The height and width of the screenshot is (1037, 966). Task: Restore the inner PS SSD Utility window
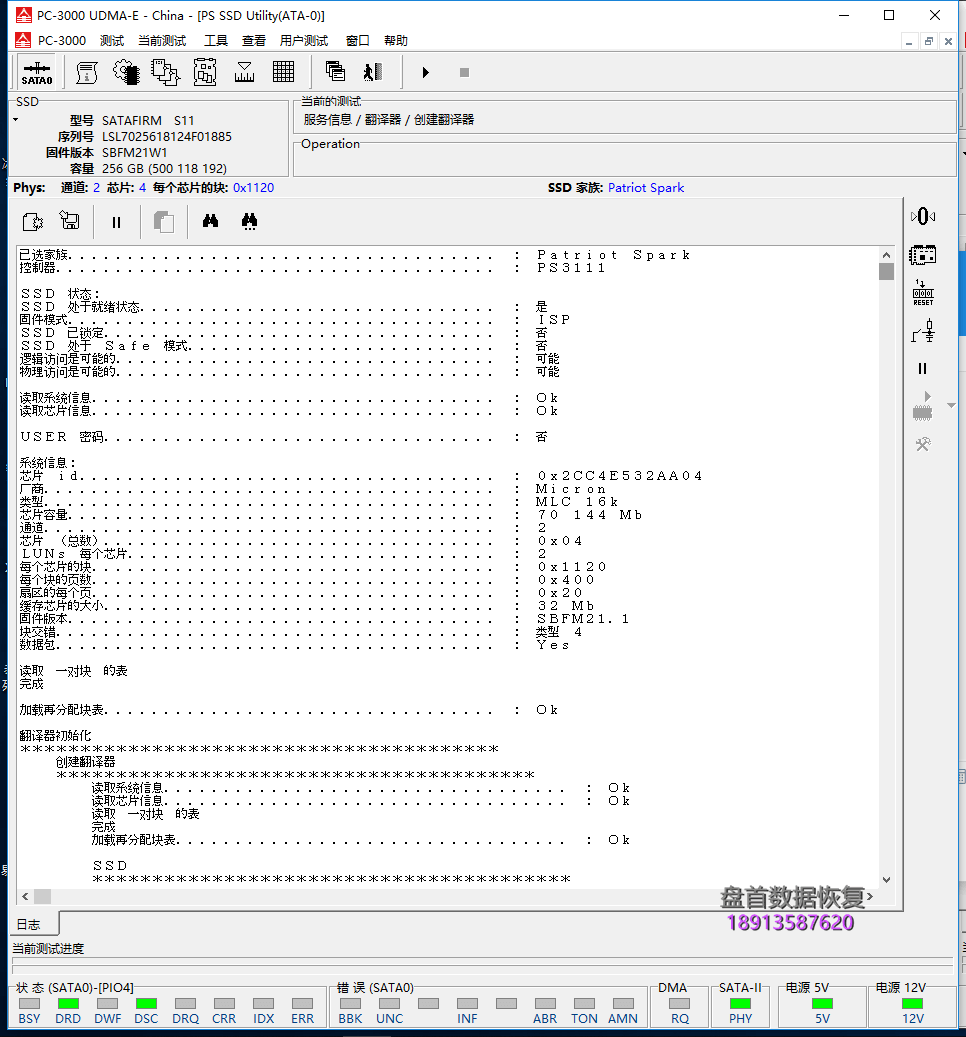[928, 41]
